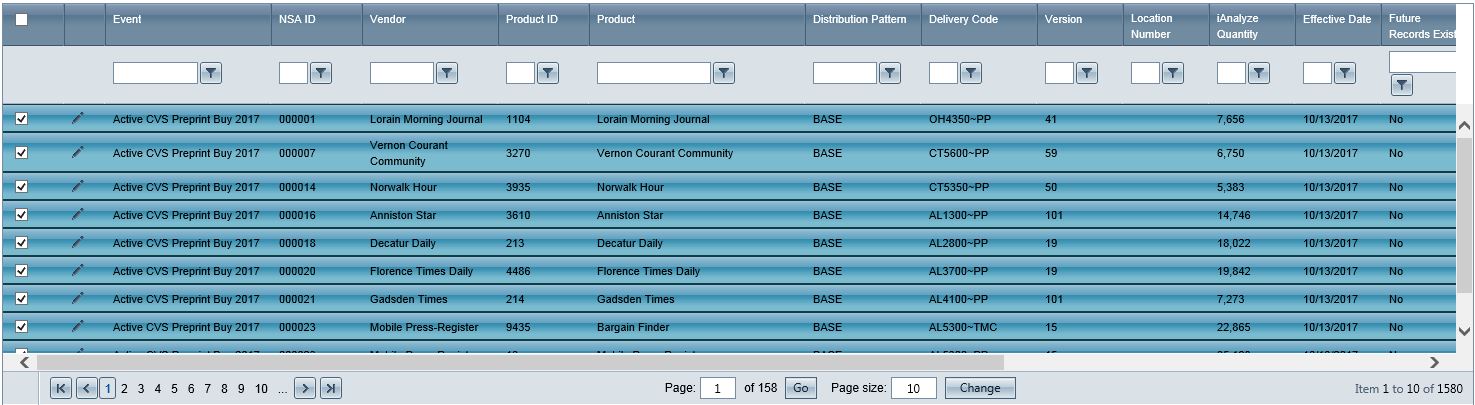The height and width of the screenshot is (405, 1475).
Task: Edit the Anniston Star row via the pencil icon
Action: pos(78,214)
